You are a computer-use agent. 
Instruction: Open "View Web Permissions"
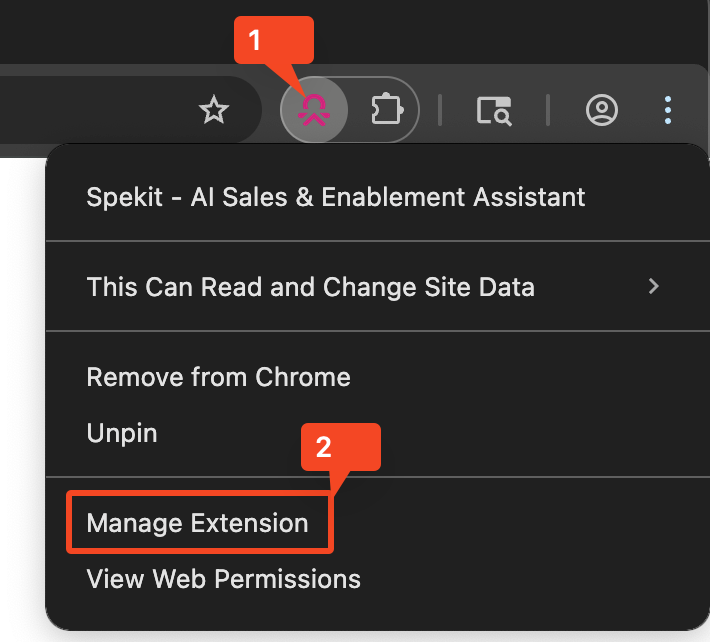click(223, 578)
